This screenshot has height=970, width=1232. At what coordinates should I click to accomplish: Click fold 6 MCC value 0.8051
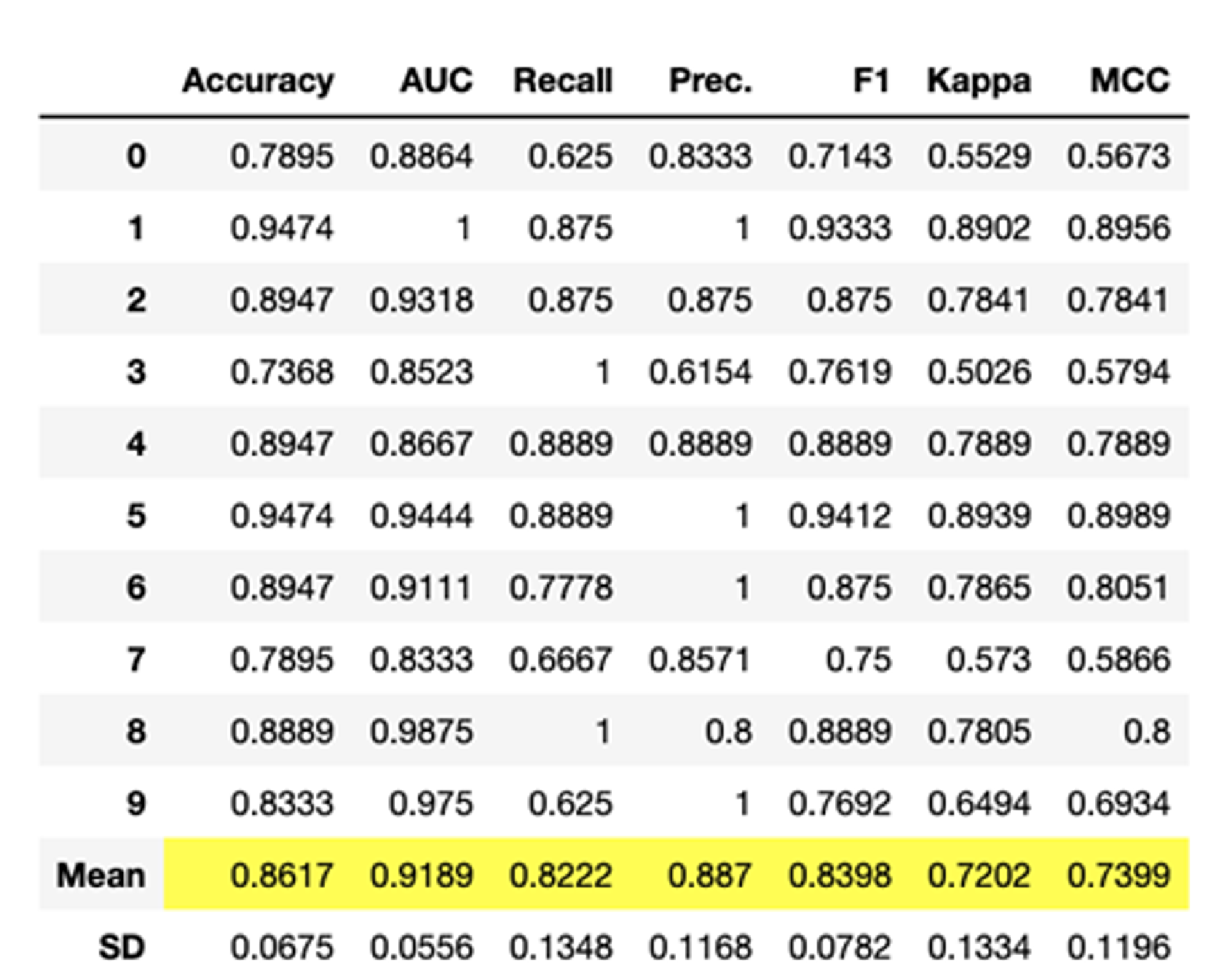click(1118, 587)
